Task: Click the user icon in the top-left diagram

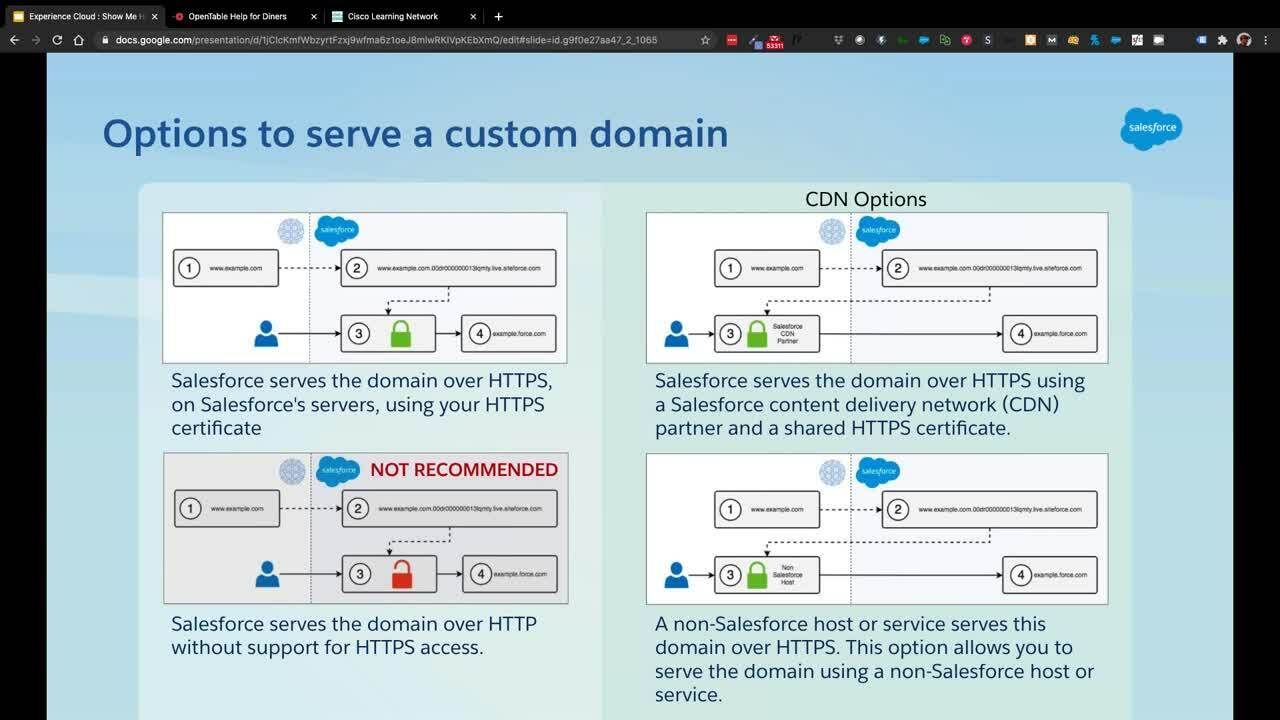Action: pos(266,333)
